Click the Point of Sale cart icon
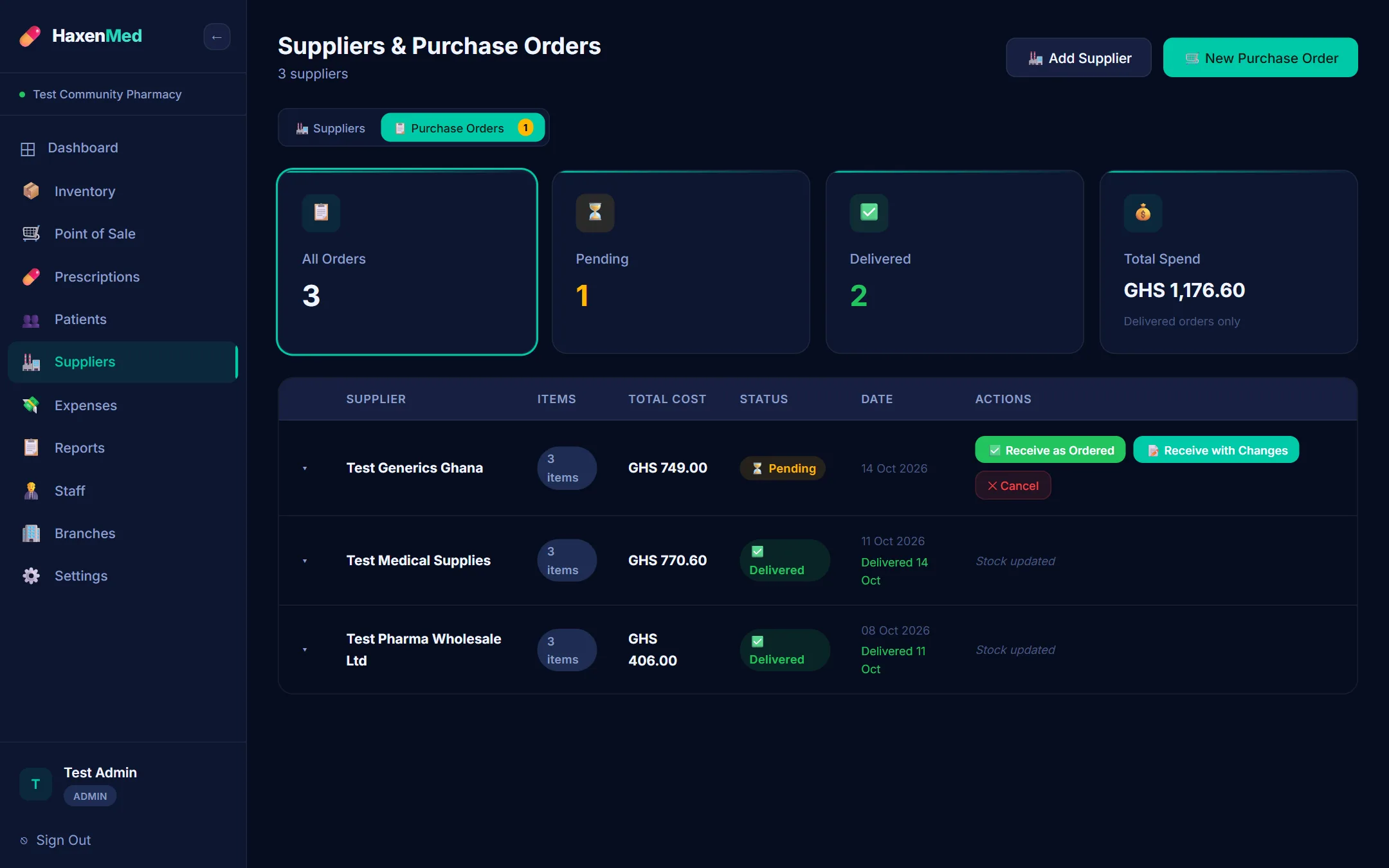1389x868 pixels. coord(31,233)
